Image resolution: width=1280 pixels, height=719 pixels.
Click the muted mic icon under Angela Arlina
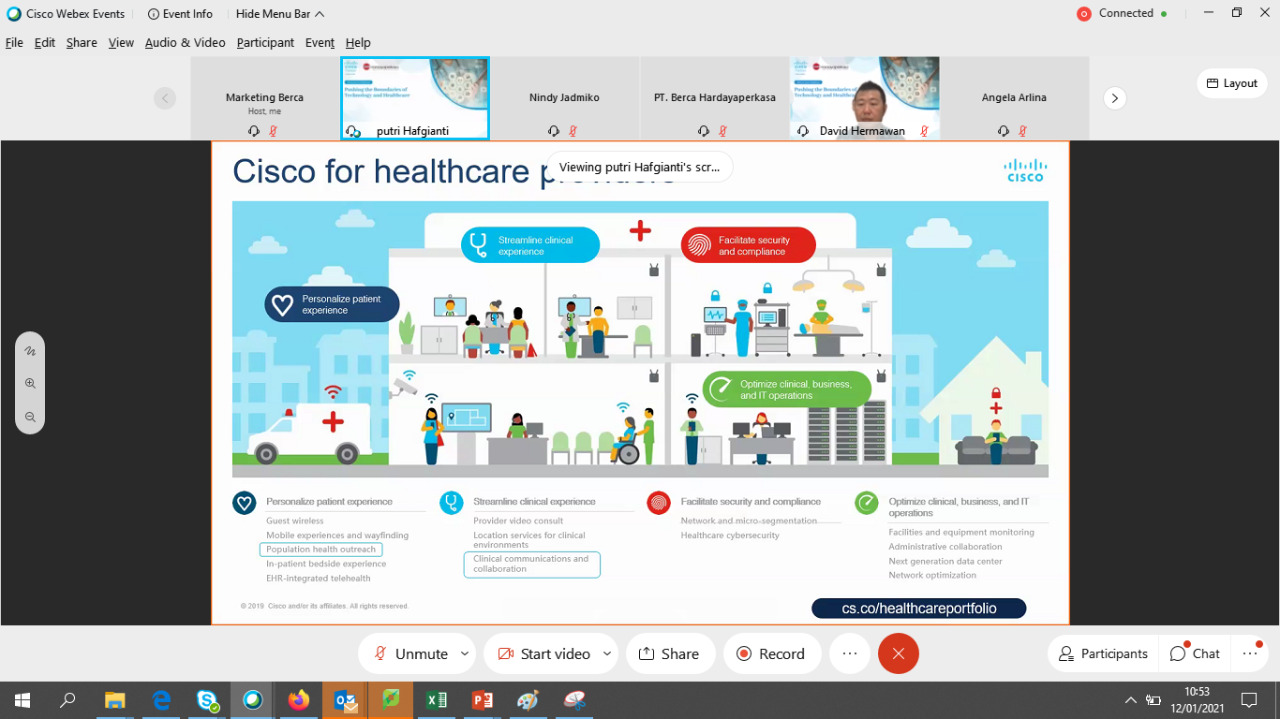click(x=1023, y=131)
